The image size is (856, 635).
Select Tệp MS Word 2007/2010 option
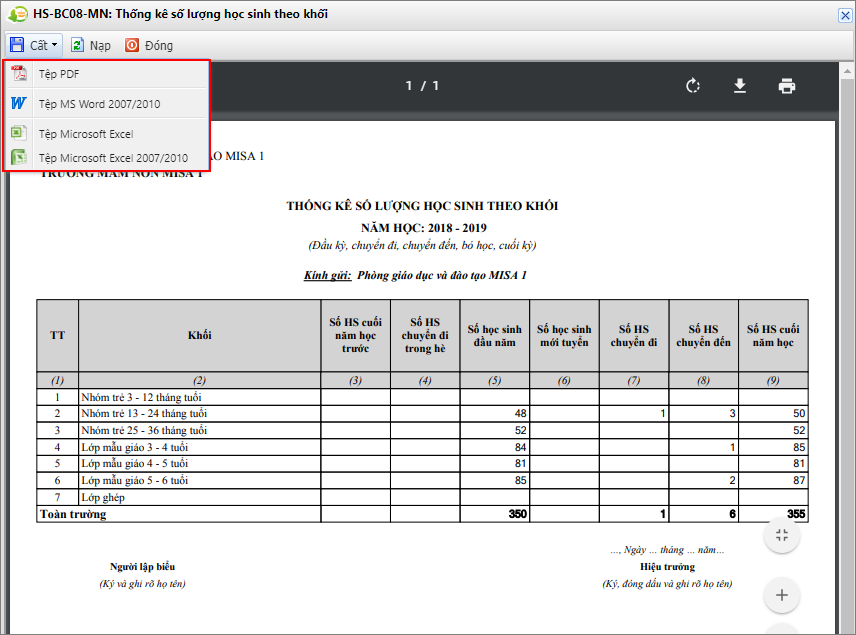[99, 104]
